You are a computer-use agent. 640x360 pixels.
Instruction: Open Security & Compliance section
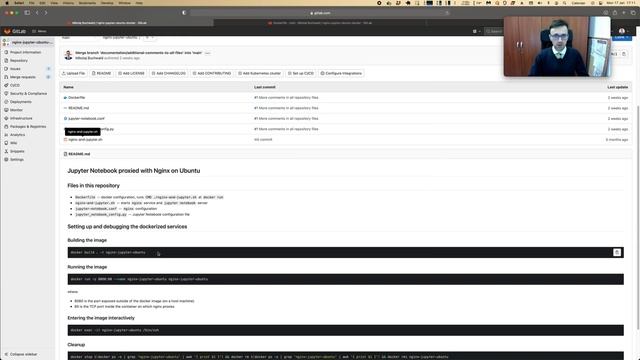click(x=28, y=93)
